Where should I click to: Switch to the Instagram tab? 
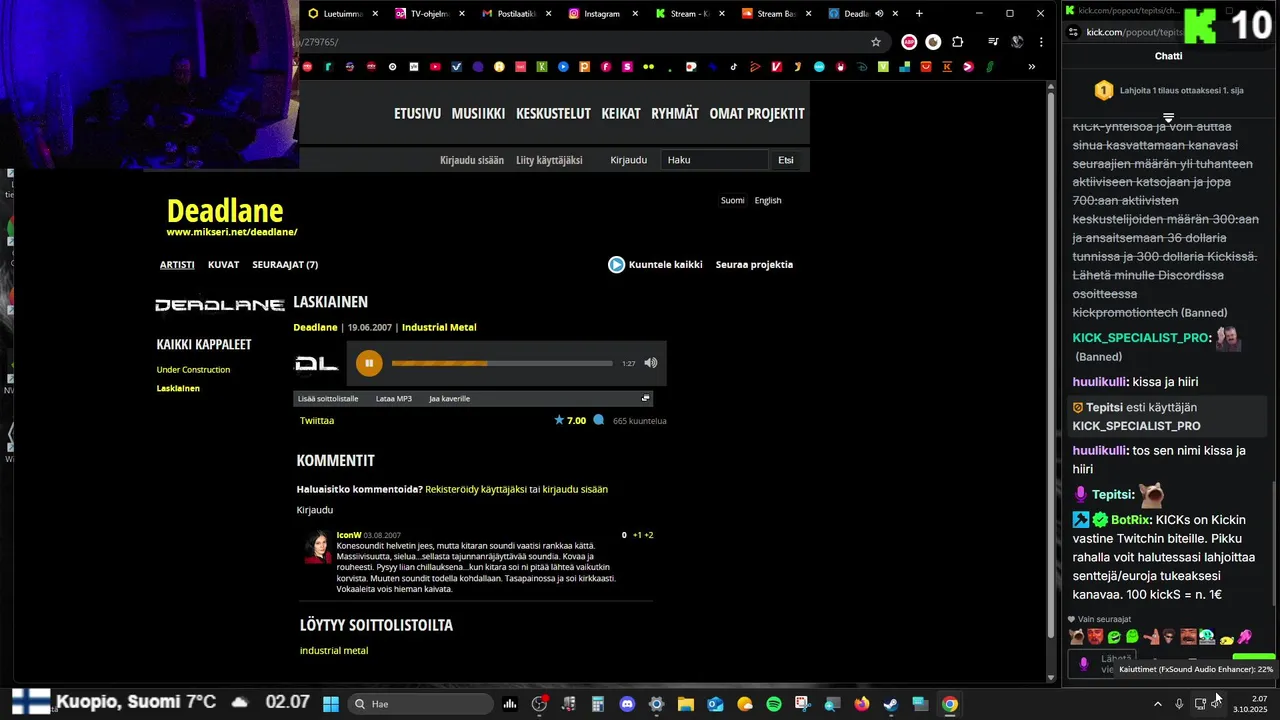point(601,14)
